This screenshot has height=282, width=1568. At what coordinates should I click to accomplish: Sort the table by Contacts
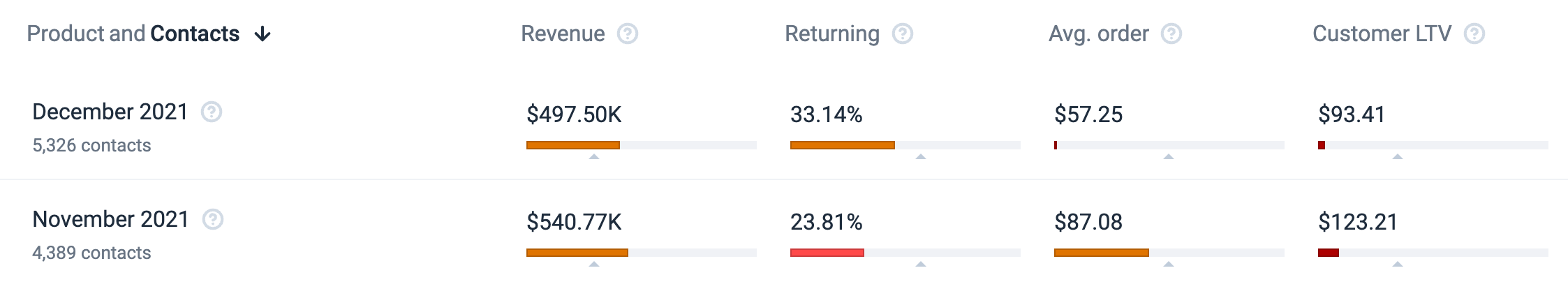pos(195,34)
